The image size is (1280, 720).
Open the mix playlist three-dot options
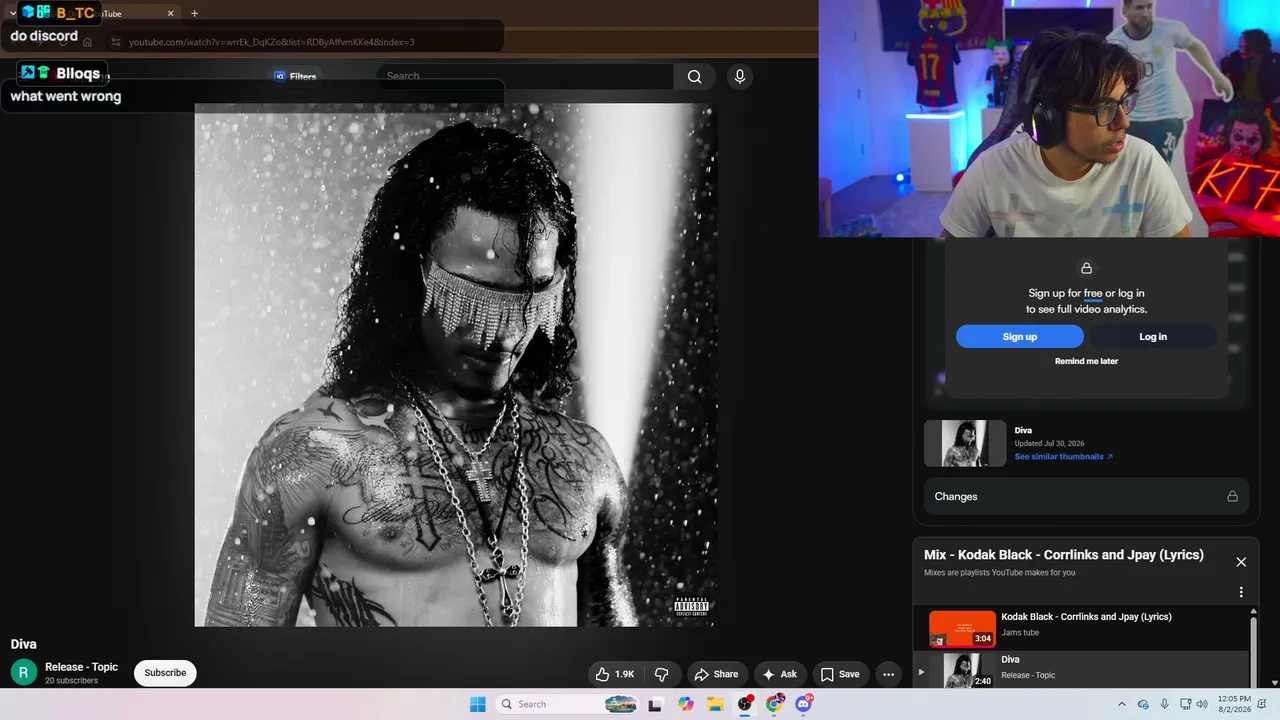coord(1241,592)
